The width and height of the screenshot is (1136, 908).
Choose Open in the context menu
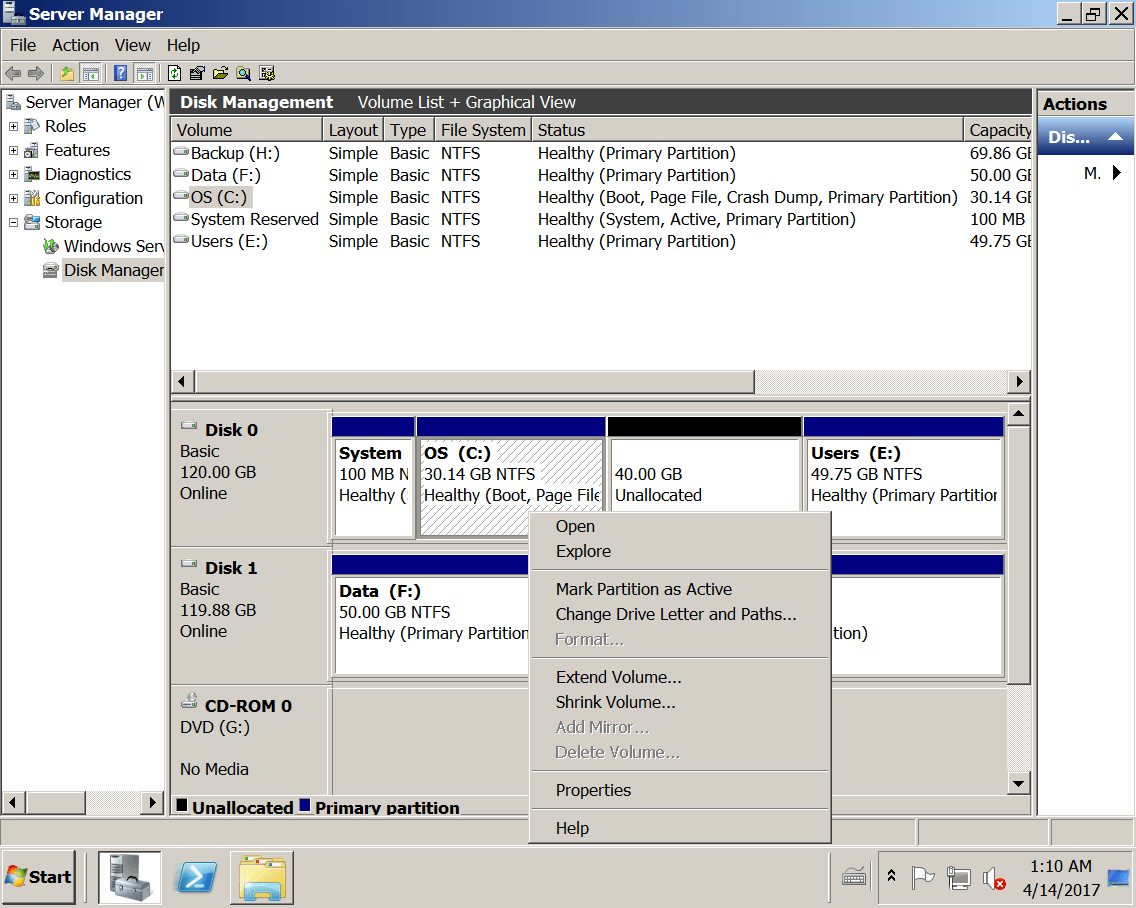click(x=680, y=526)
